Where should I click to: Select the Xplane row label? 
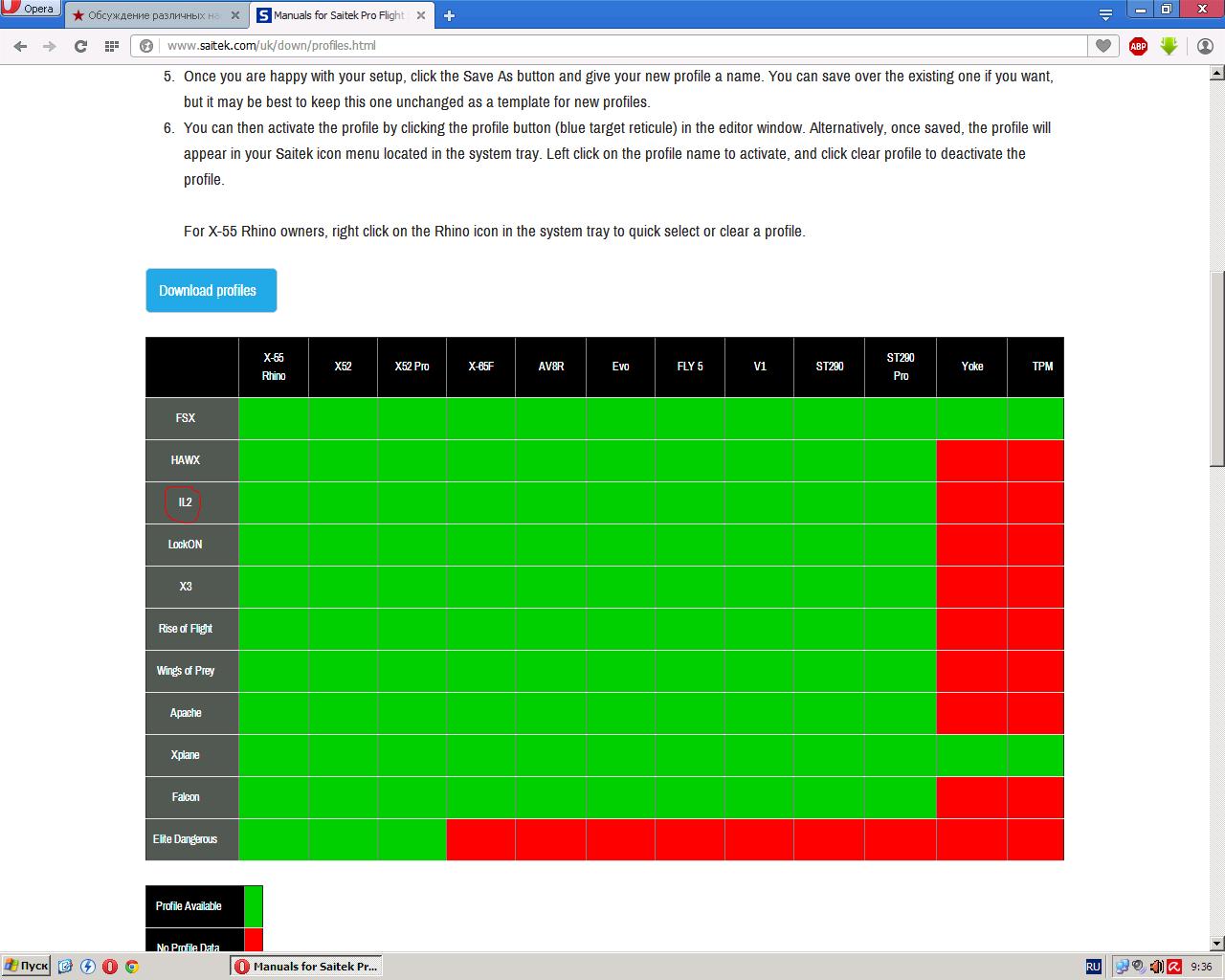[191, 755]
